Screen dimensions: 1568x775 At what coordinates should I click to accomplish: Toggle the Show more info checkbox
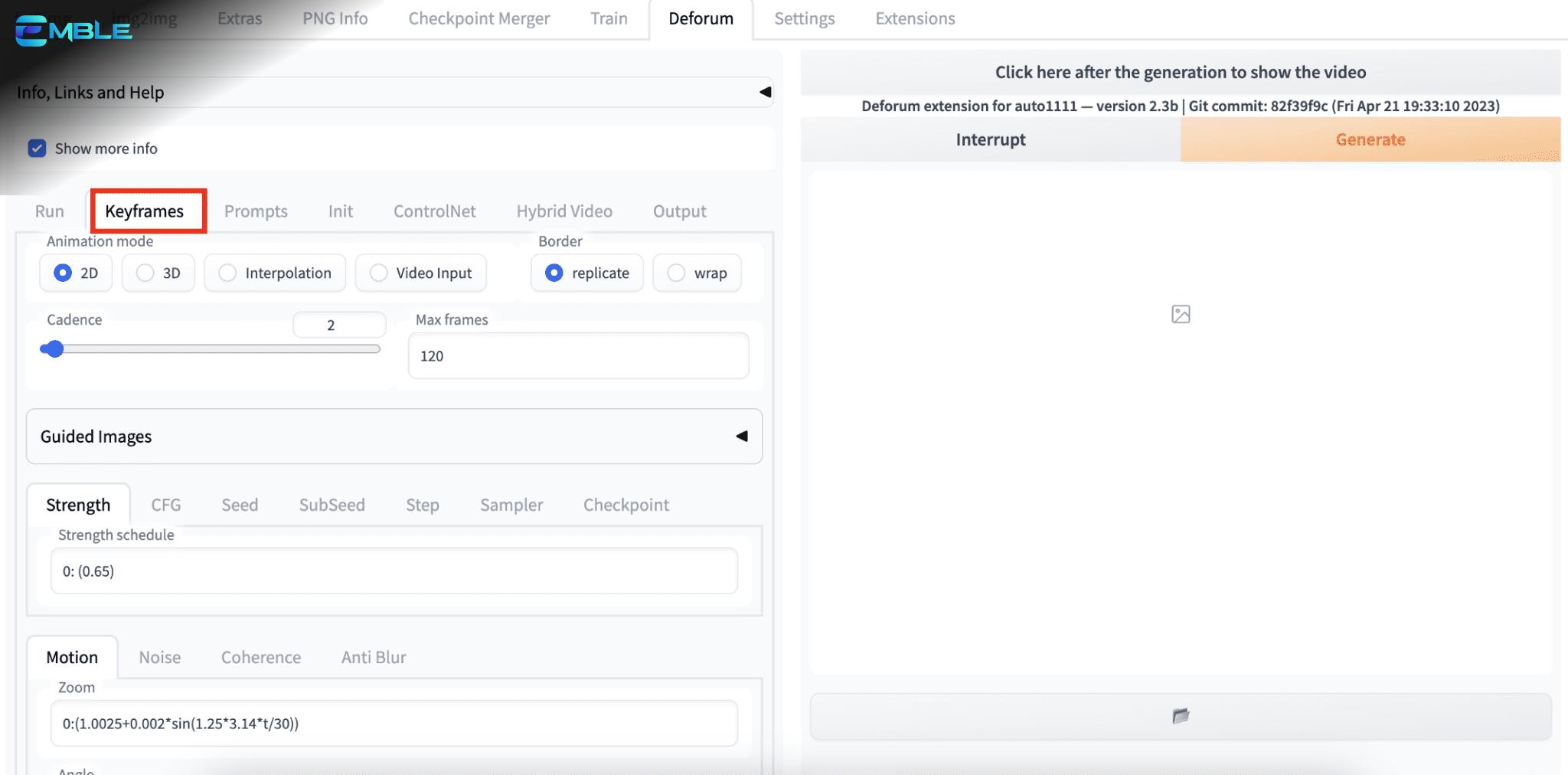tap(37, 149)
